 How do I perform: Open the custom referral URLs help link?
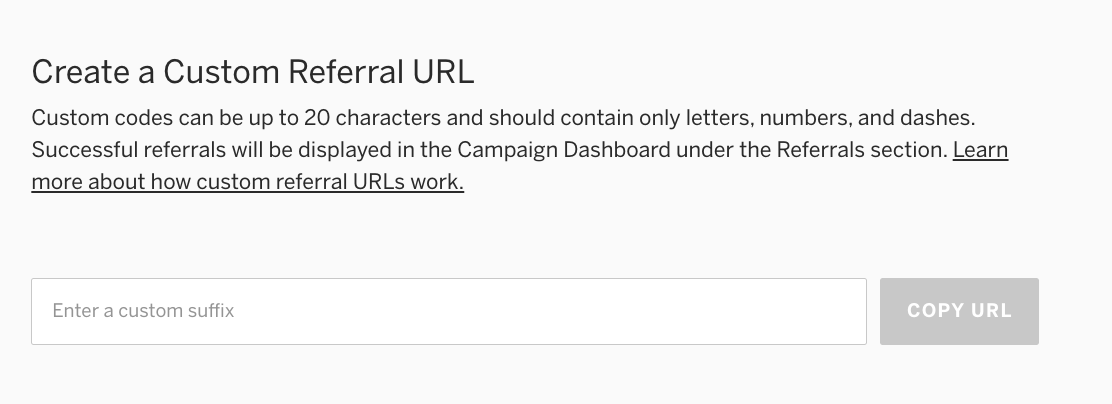(x=247, y=183)
